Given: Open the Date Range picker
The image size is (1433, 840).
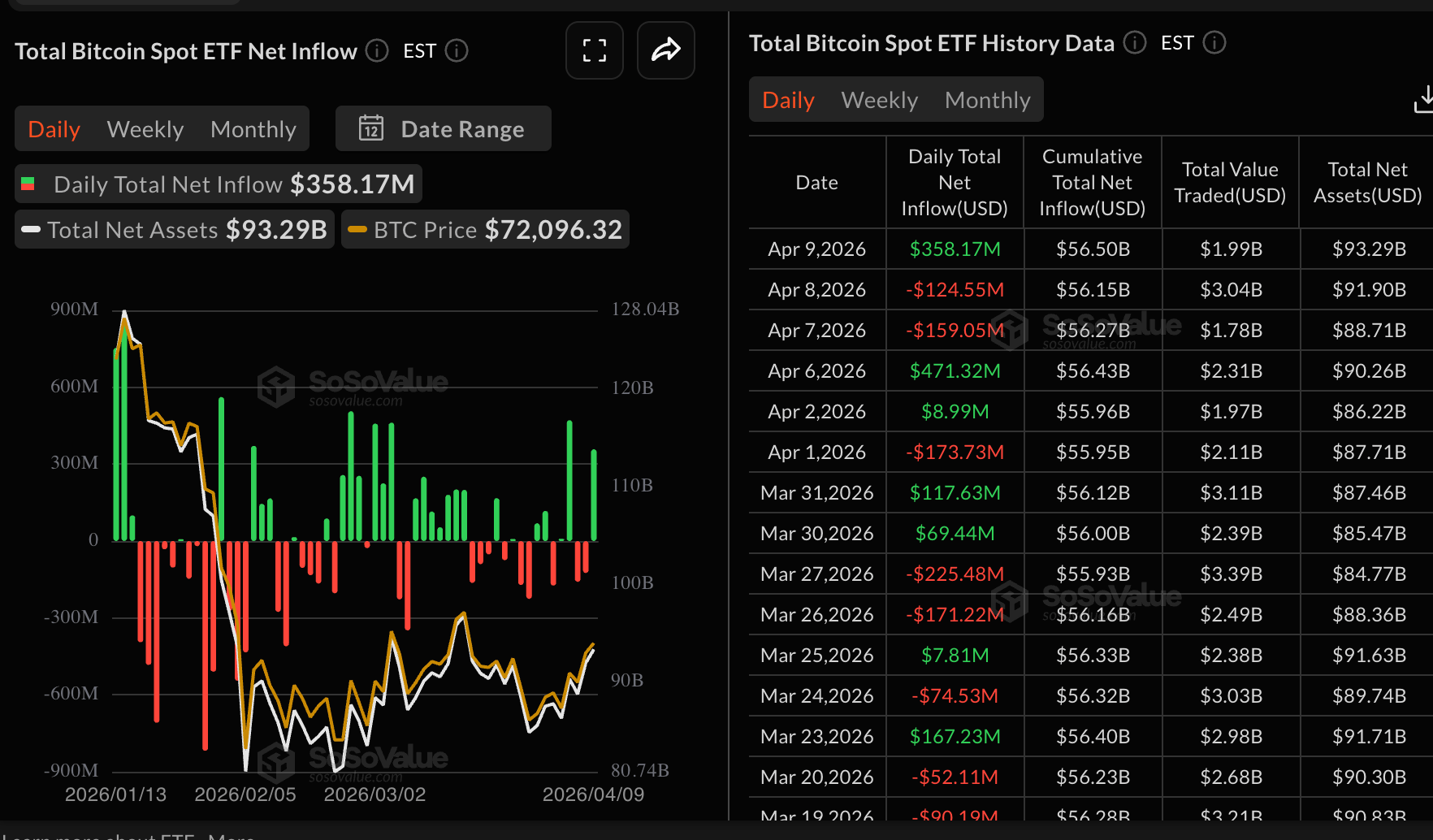Looking at the screenshot, I should point(444,129).
